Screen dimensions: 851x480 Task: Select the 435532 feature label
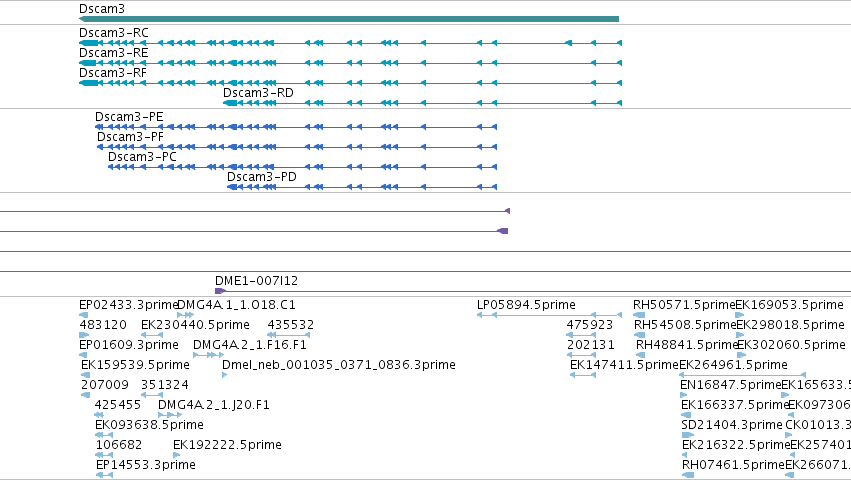click(x=290, y=325)
